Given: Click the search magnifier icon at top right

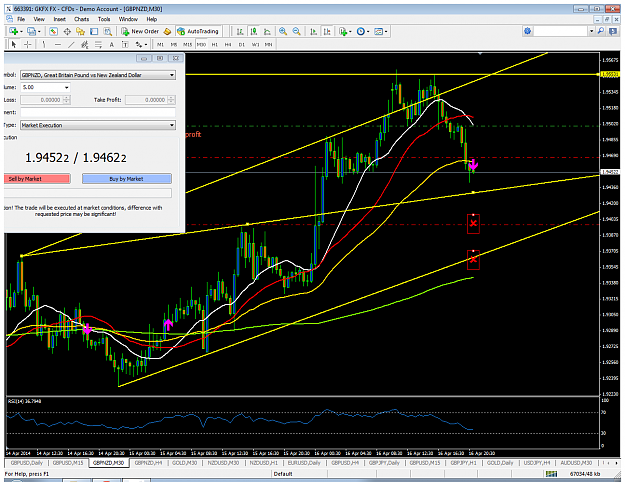Looking at the screenshot, I should (601, 31).
